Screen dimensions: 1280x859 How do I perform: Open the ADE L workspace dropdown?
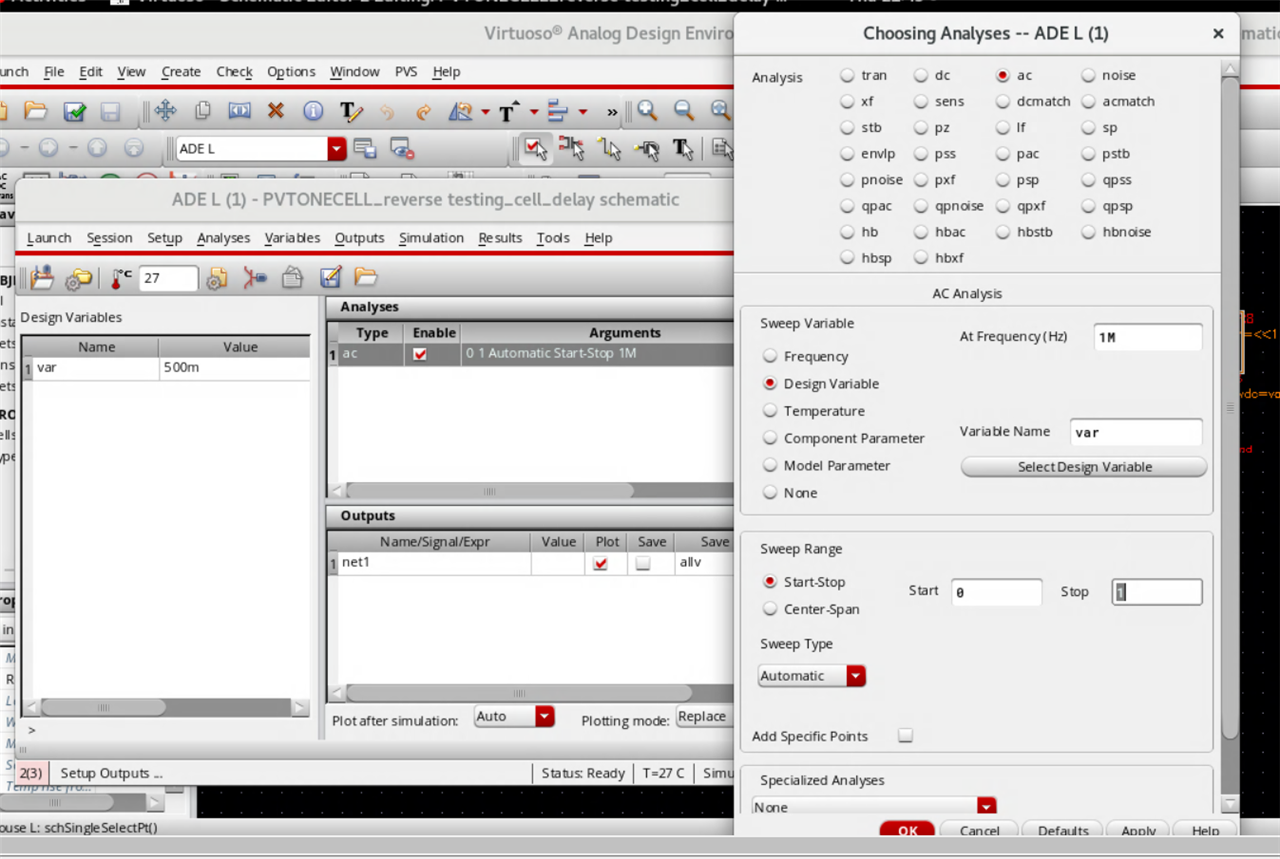[336, 149]
